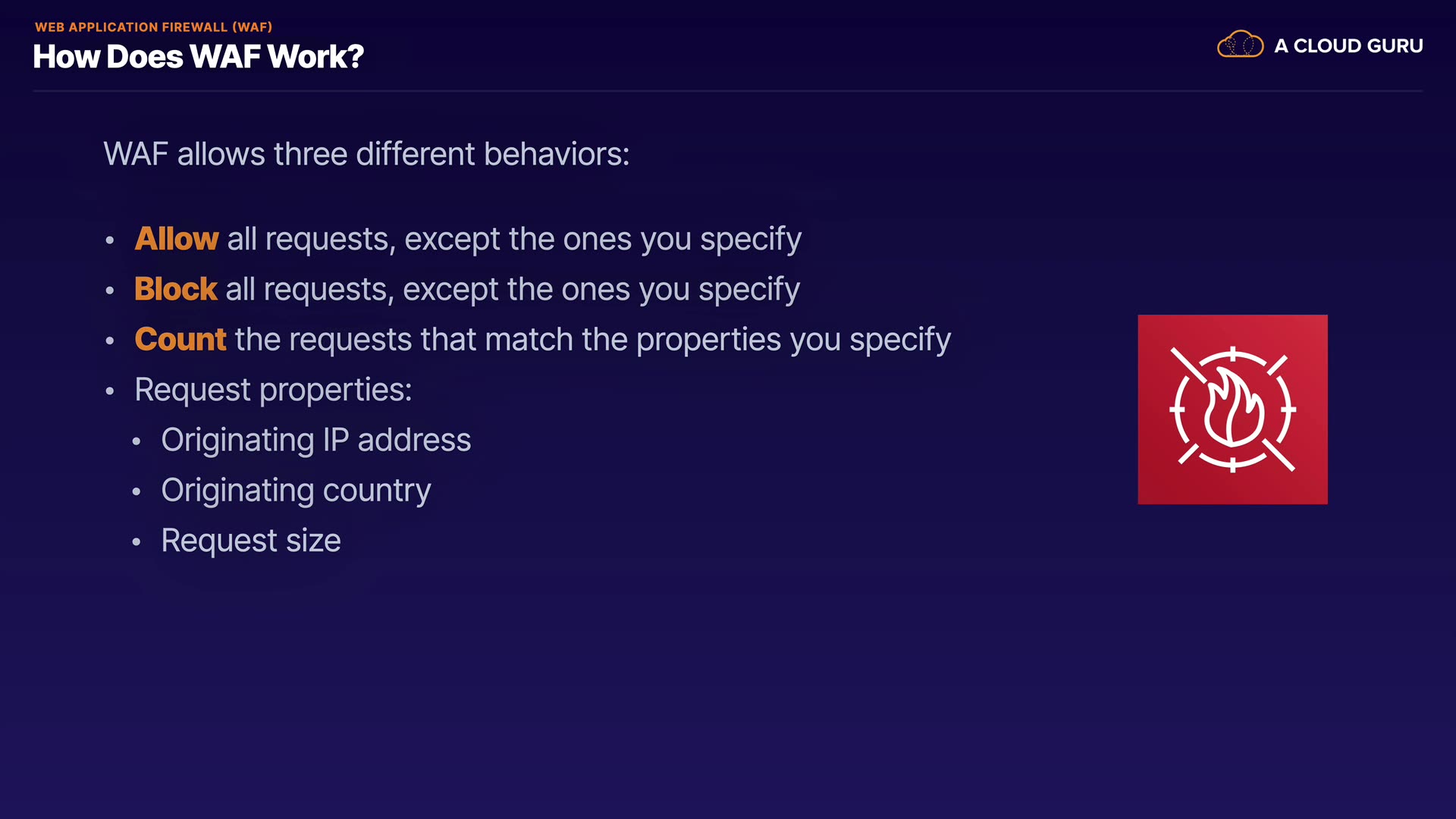Click the orange word "Block"
The height and width of the screenshot is (819, 1456).
176,289
